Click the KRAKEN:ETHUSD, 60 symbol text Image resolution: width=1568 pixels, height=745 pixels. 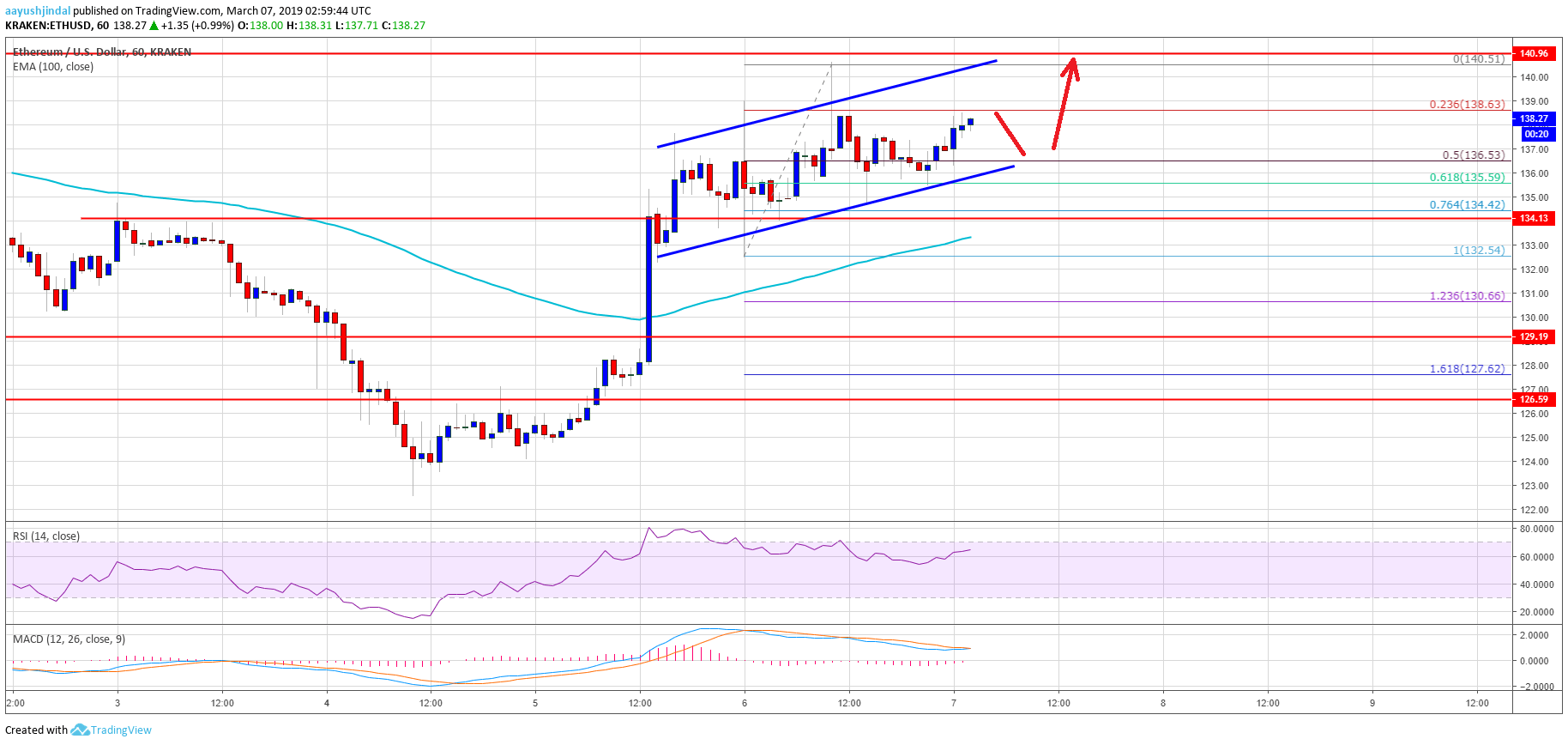coord(57,26)
